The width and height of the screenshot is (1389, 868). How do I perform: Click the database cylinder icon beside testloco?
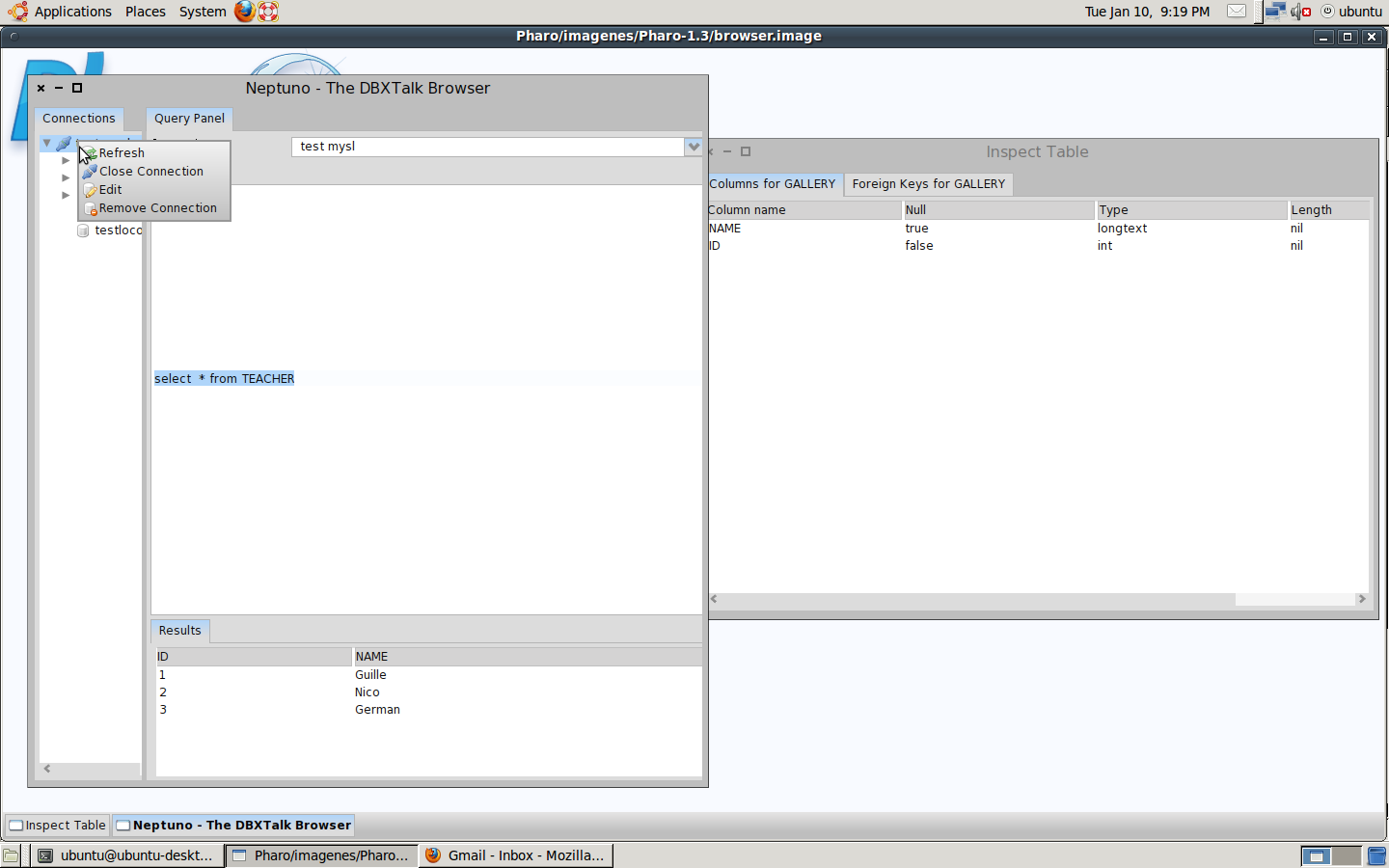point(83,231)
